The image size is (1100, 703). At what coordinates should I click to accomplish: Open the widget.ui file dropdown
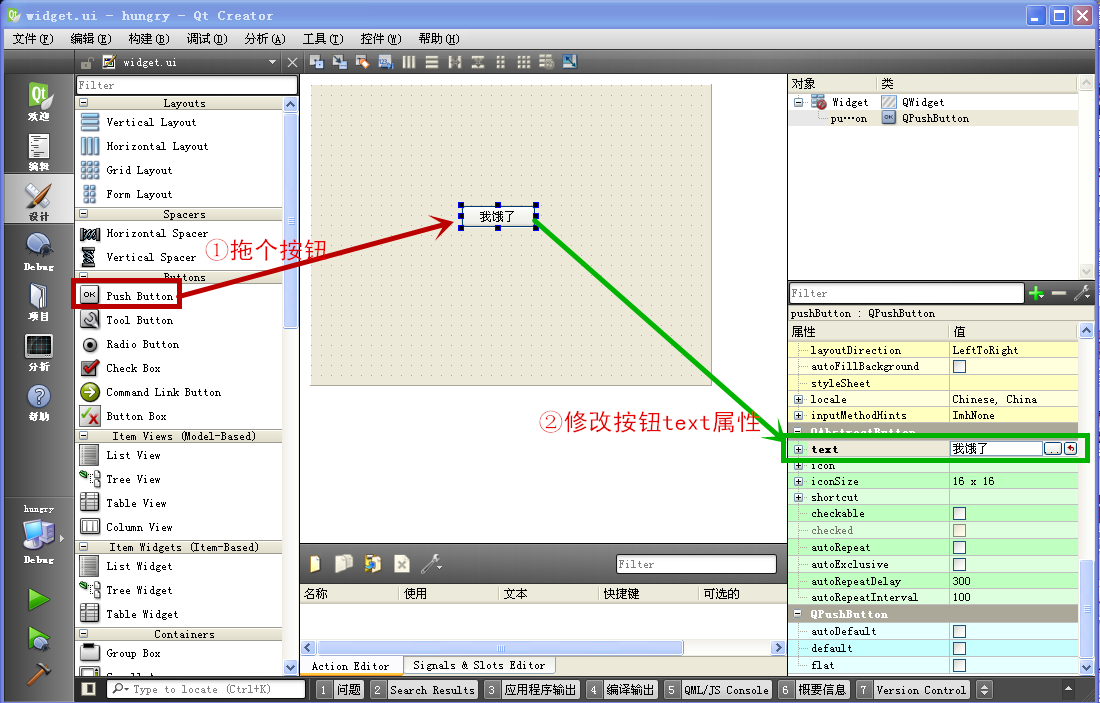[x=272, y=62]
